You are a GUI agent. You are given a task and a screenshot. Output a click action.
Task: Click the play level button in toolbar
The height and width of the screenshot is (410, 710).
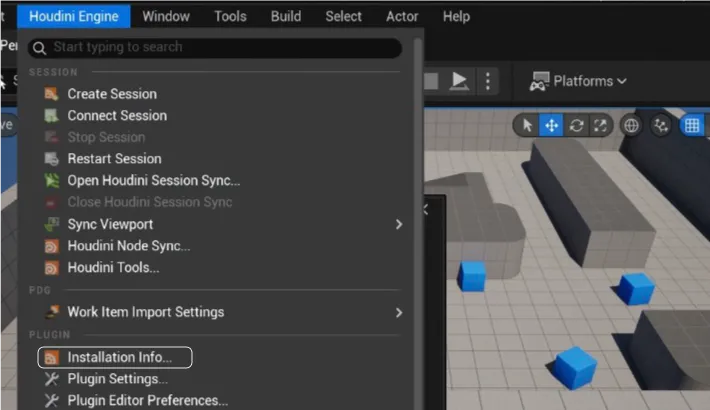[459, 81]
